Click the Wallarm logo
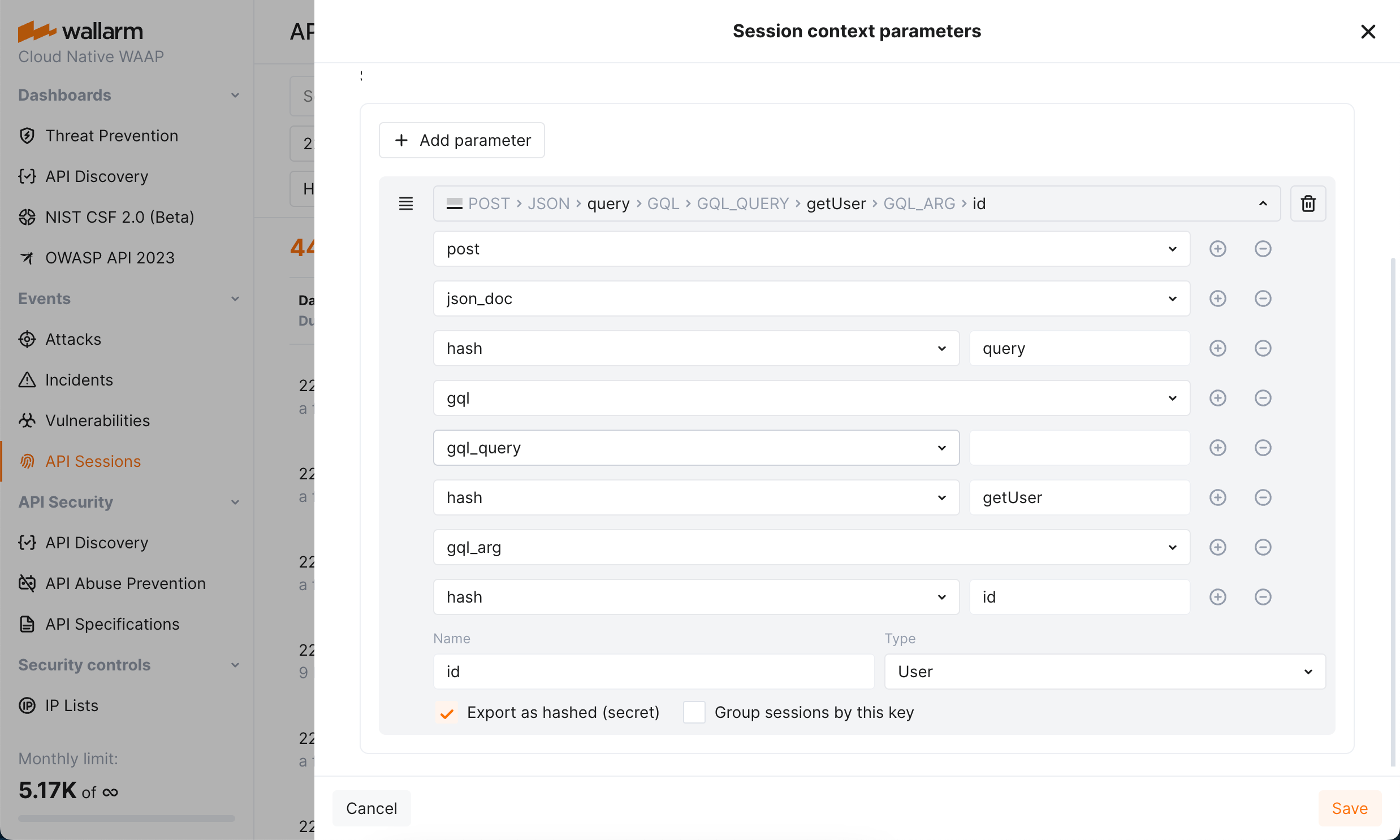Image resolution: width=1400 pixels, height=840 pixels. pyautogui.click(x=80, y=31)
